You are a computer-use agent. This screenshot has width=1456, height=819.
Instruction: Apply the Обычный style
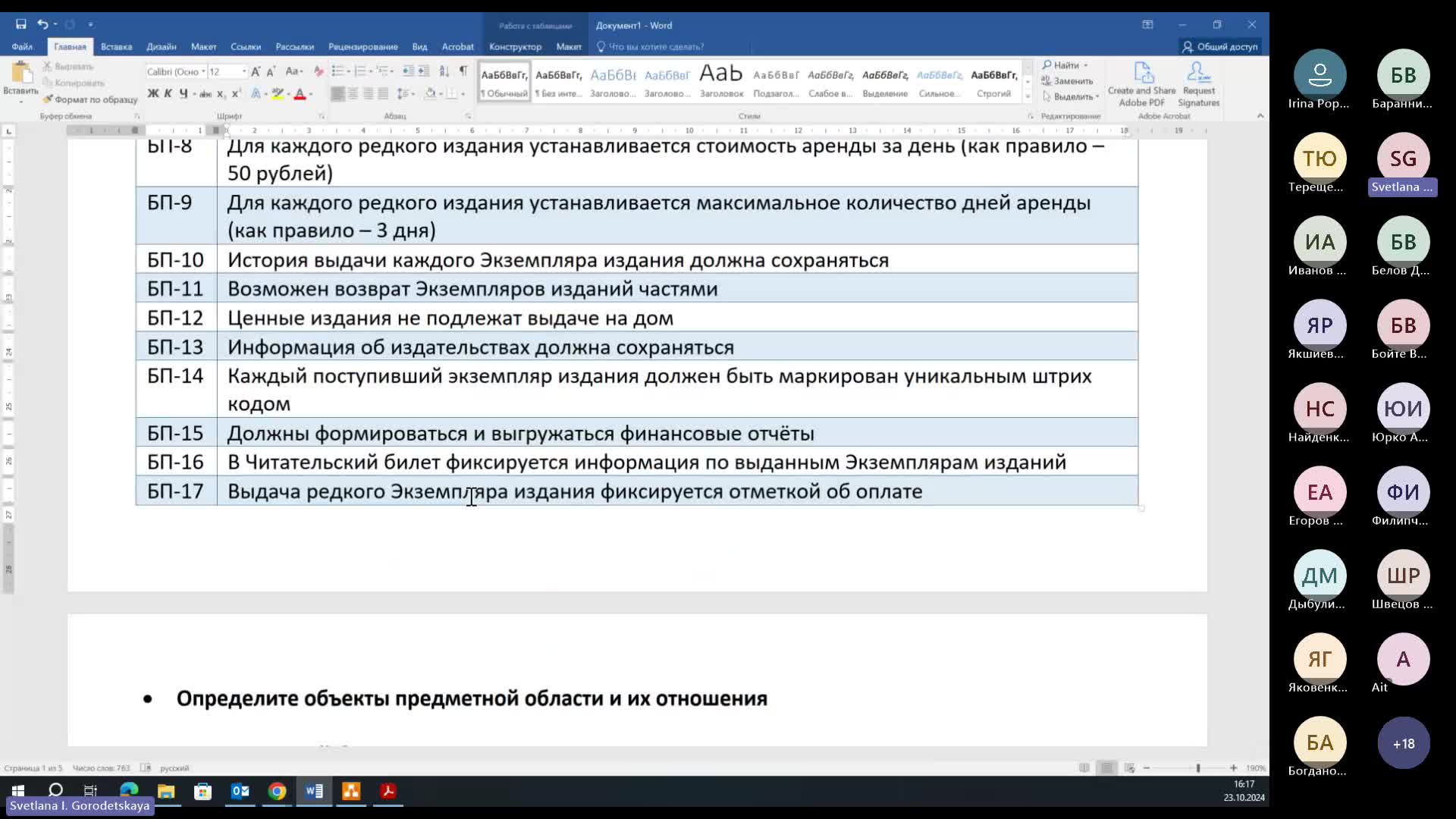click(504, 81)
